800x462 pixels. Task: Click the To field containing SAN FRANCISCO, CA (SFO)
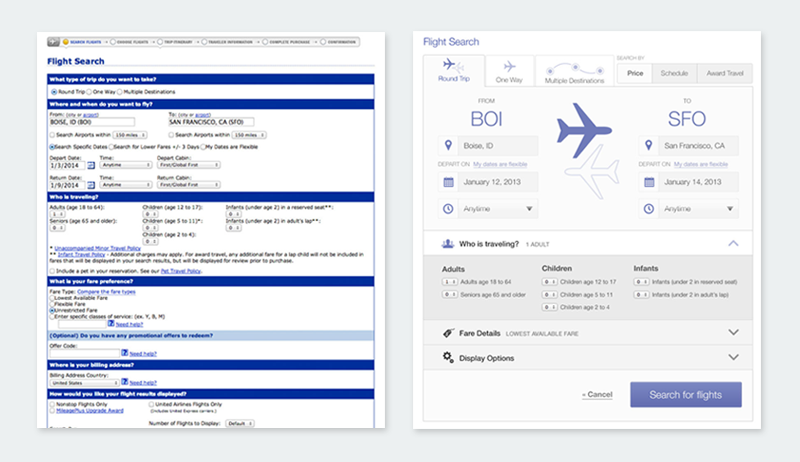coord(211,122)
